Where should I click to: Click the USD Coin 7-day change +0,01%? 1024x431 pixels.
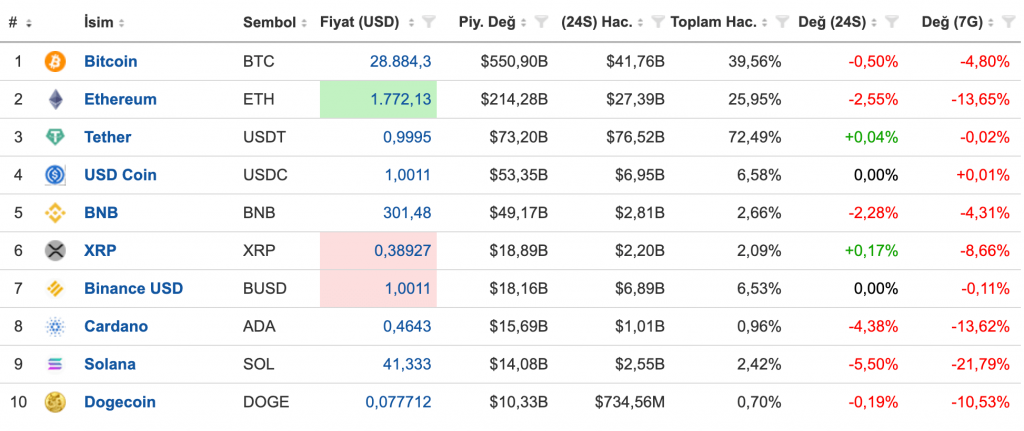coord(984,176)
